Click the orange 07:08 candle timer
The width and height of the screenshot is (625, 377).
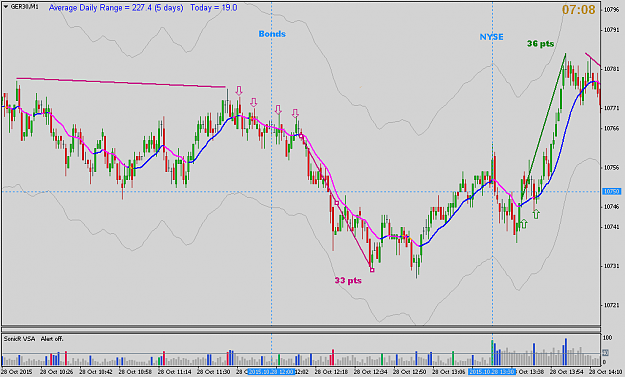pos(578,10)
